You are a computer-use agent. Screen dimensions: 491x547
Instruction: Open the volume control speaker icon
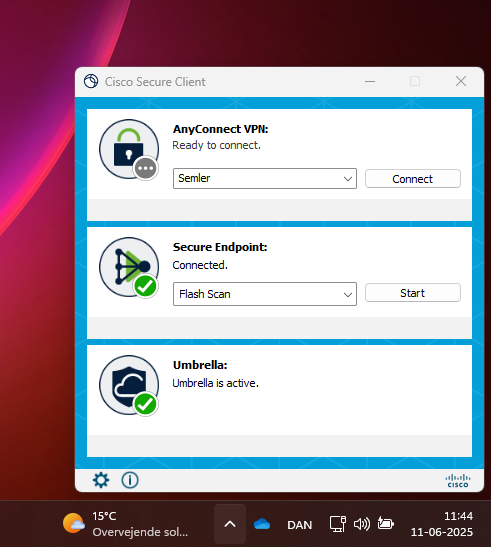tap(362, 524)
